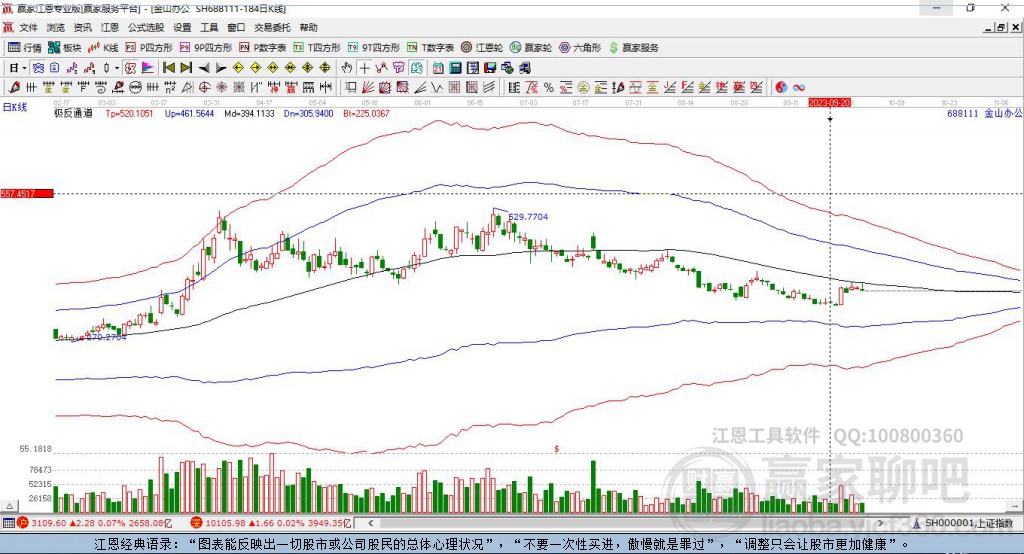
Task: Click the horizontal chart scrollbar track
Action: [626, 523]
